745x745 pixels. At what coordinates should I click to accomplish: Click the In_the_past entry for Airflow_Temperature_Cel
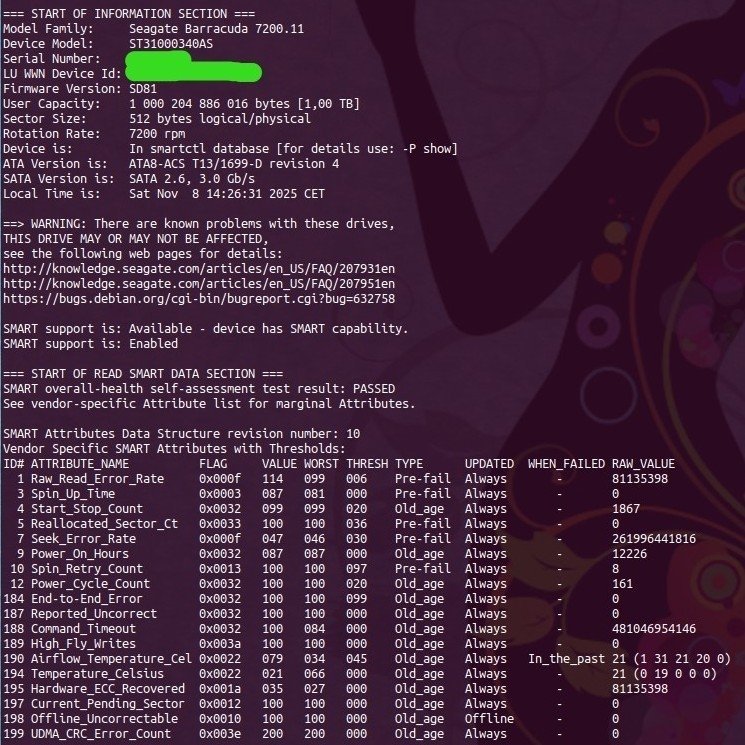[566, 659]
